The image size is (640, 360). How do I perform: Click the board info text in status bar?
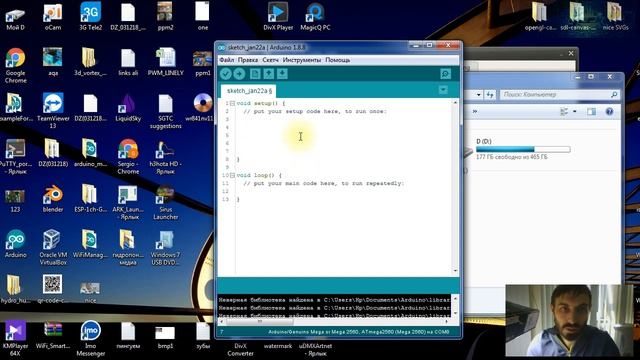point(358,332)
